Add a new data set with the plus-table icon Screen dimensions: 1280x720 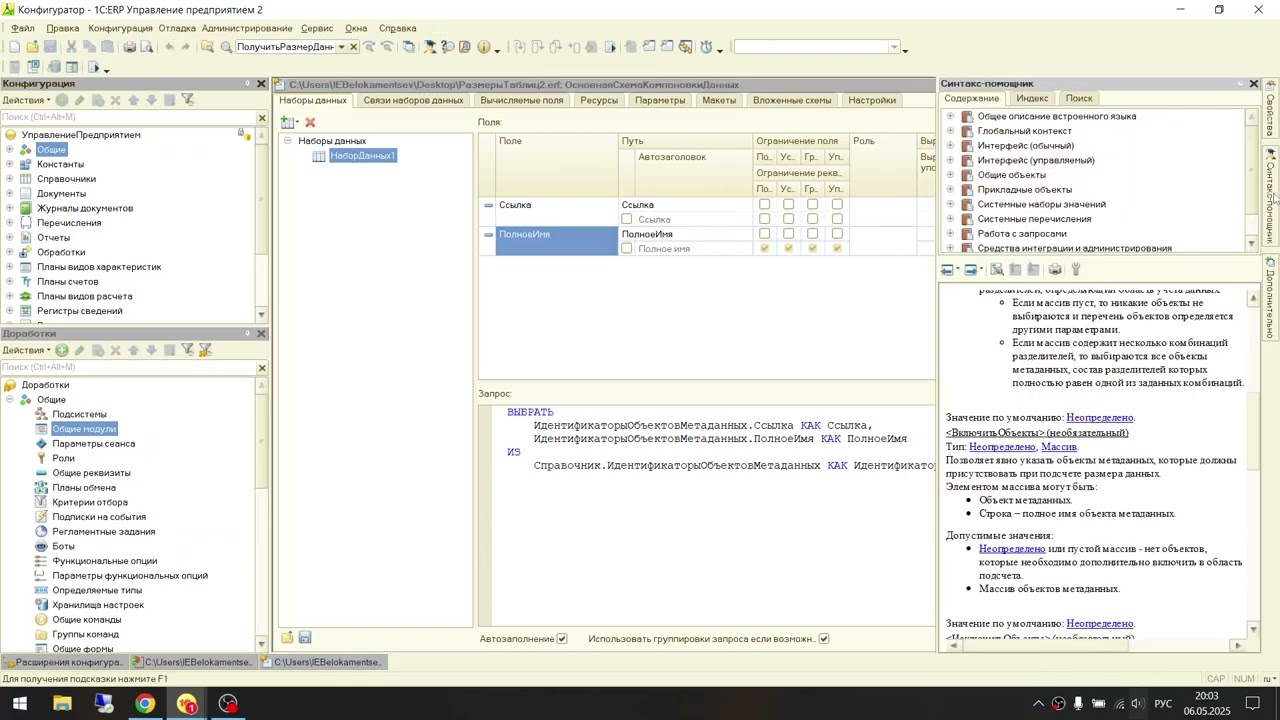tap(288, 122)
